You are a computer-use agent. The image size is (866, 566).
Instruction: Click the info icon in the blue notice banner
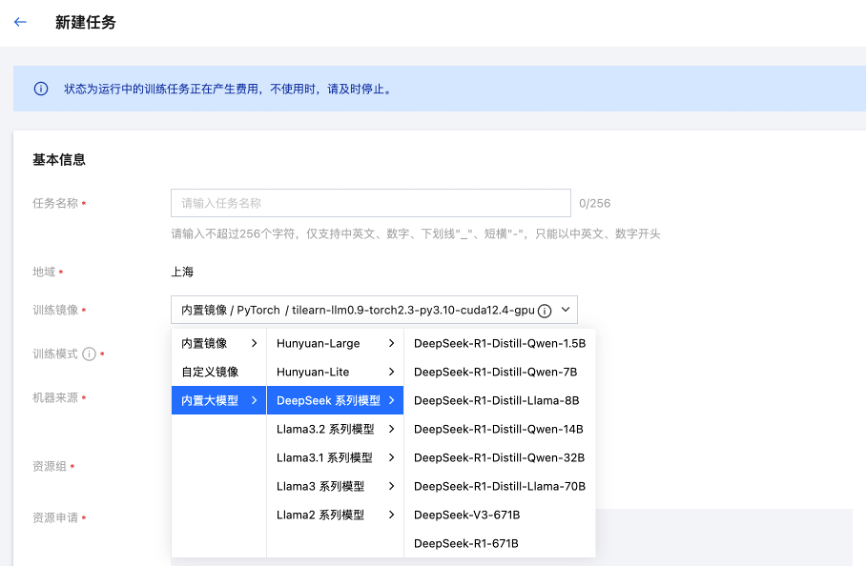[x=41, y=89]
